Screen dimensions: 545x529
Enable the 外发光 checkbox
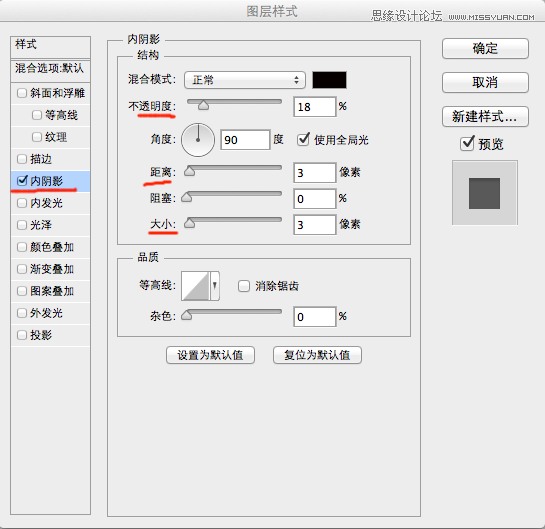point(22,313)
